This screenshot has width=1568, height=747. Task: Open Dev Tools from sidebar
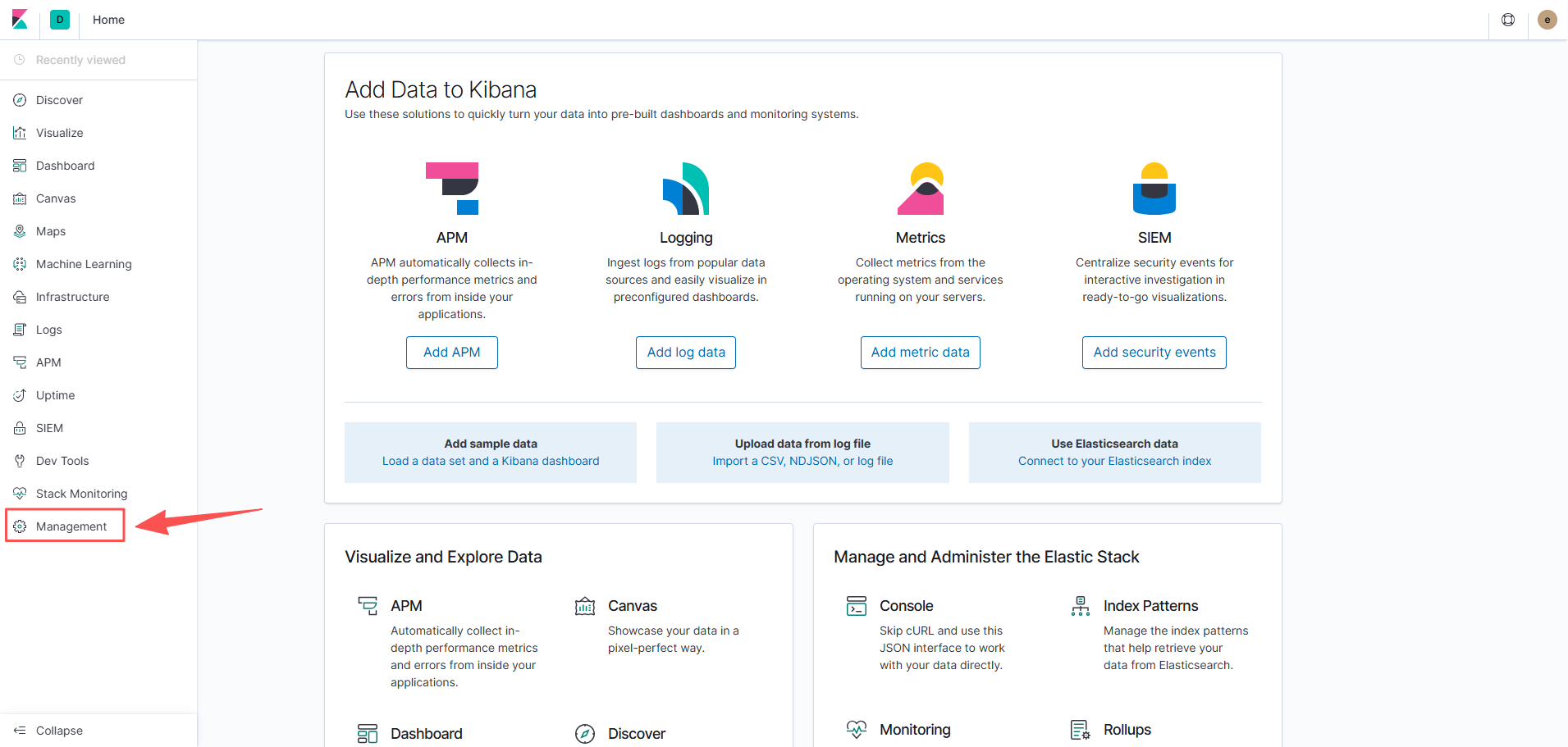62,461
